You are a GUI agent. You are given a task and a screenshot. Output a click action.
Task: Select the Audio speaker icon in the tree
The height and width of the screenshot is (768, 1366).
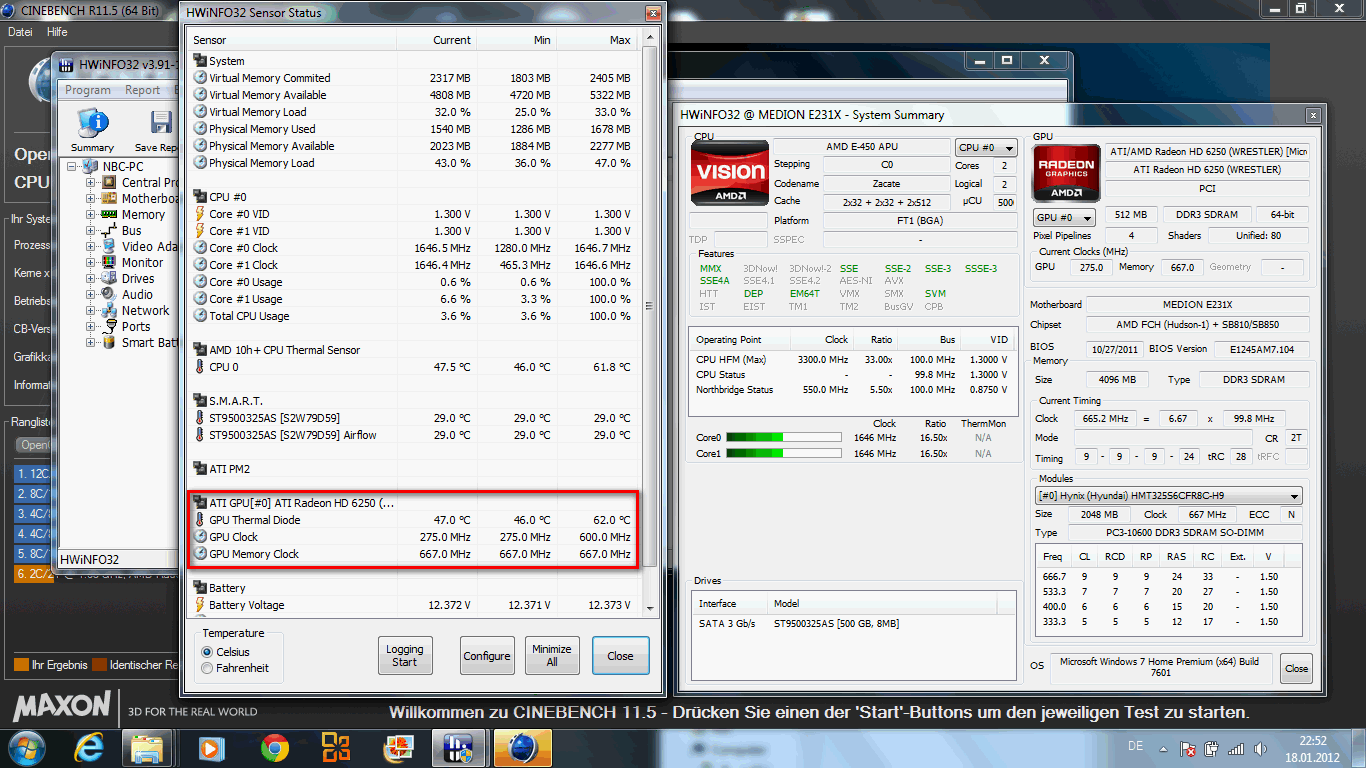point(109,295)
